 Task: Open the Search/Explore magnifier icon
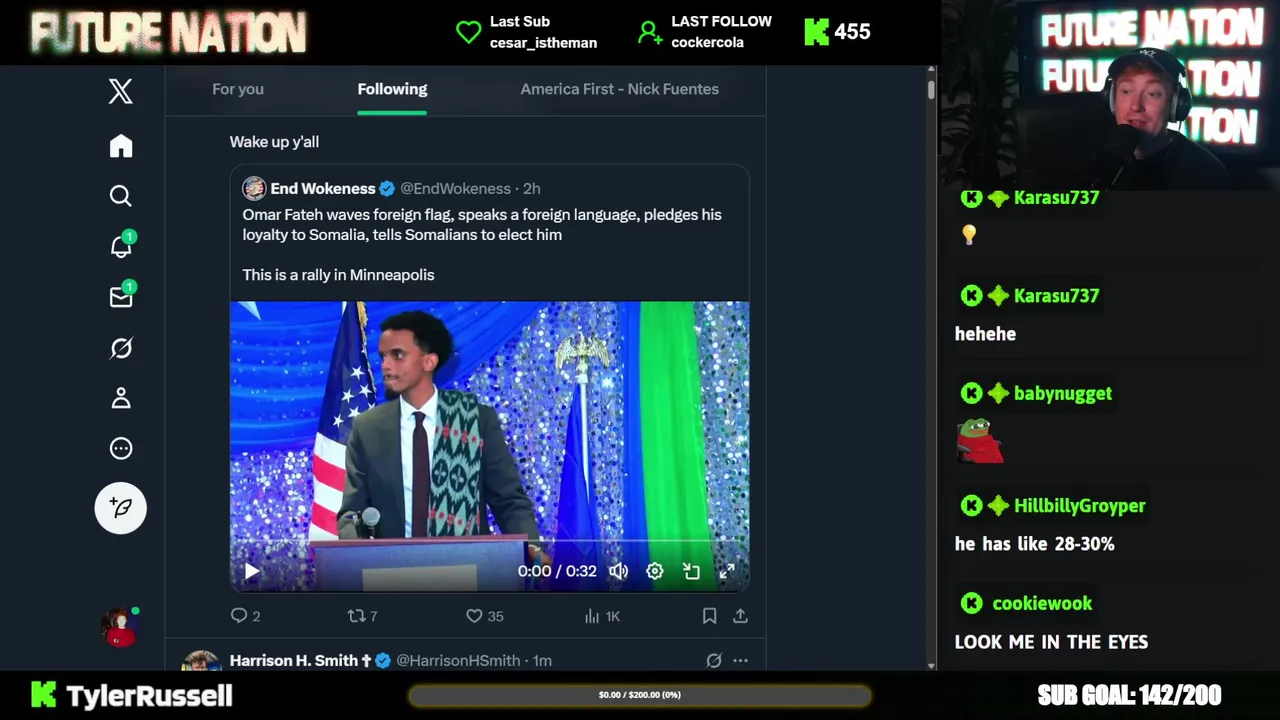click(x=121, y=196)
